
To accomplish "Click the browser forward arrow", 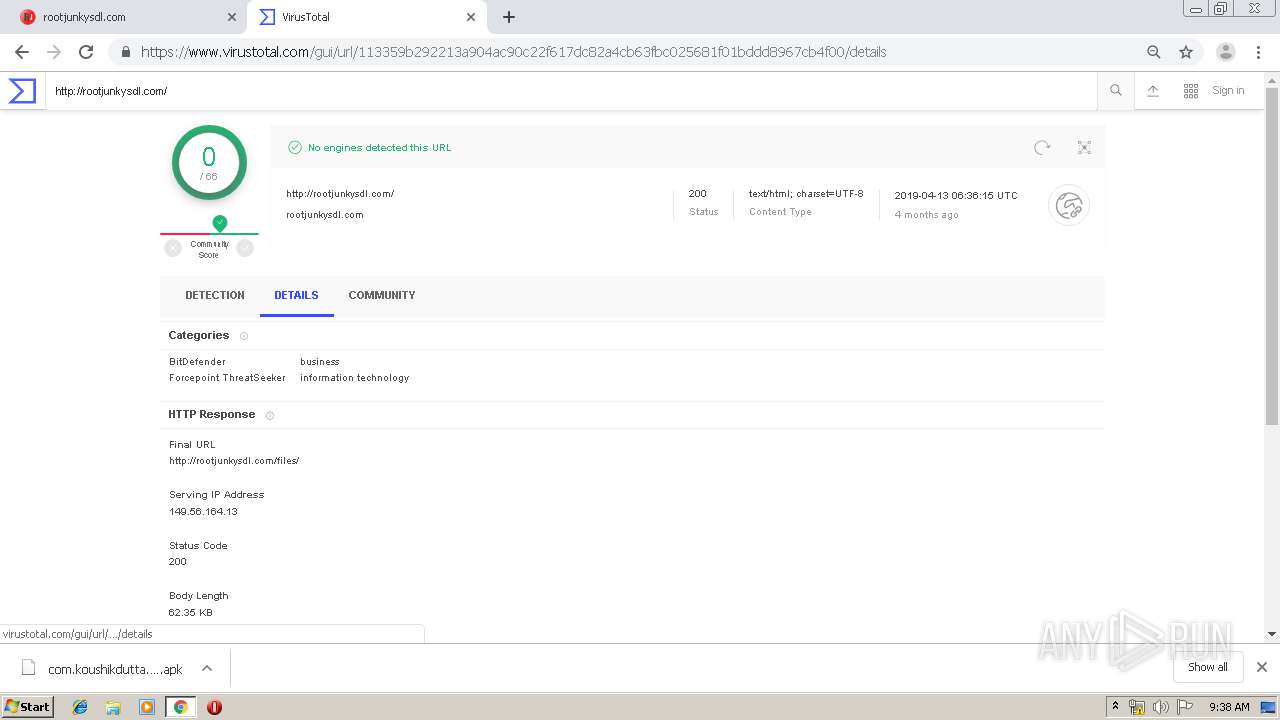I will click(54, 52).
